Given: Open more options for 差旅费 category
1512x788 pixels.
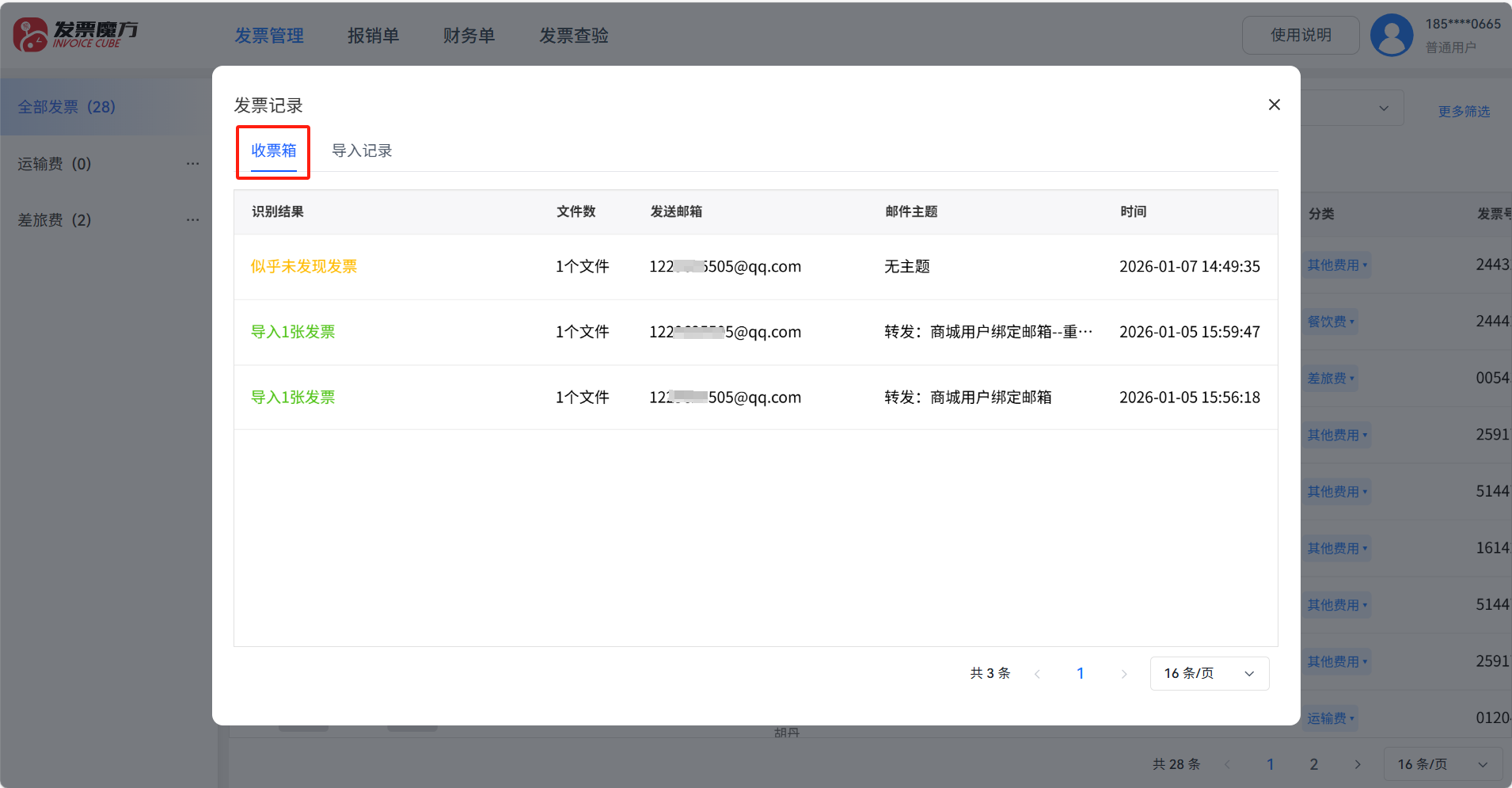Looking at the screenshot, I should (x=192, y=220).
